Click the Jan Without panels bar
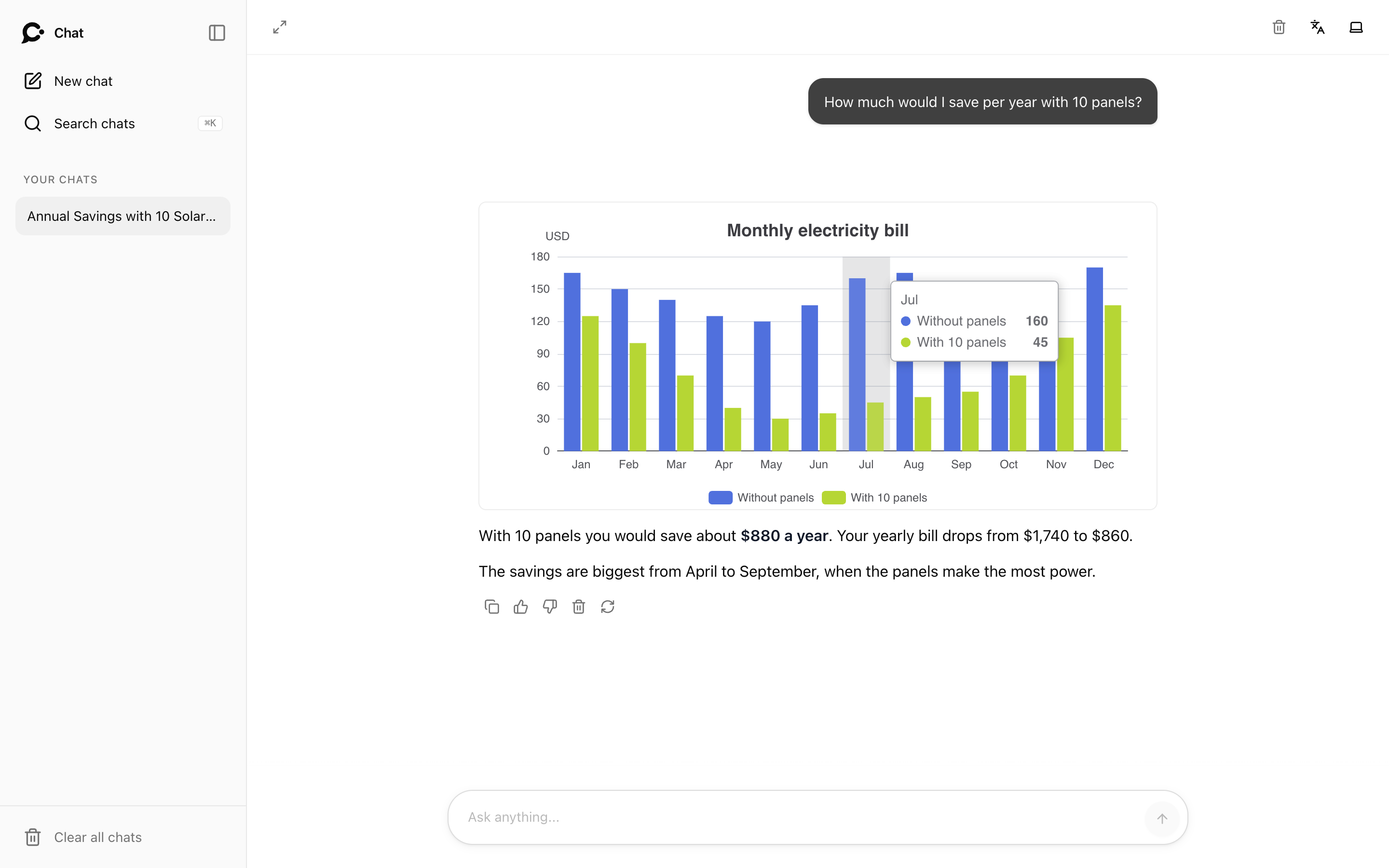The image size is (1389, 868). (x=572, y=362)
